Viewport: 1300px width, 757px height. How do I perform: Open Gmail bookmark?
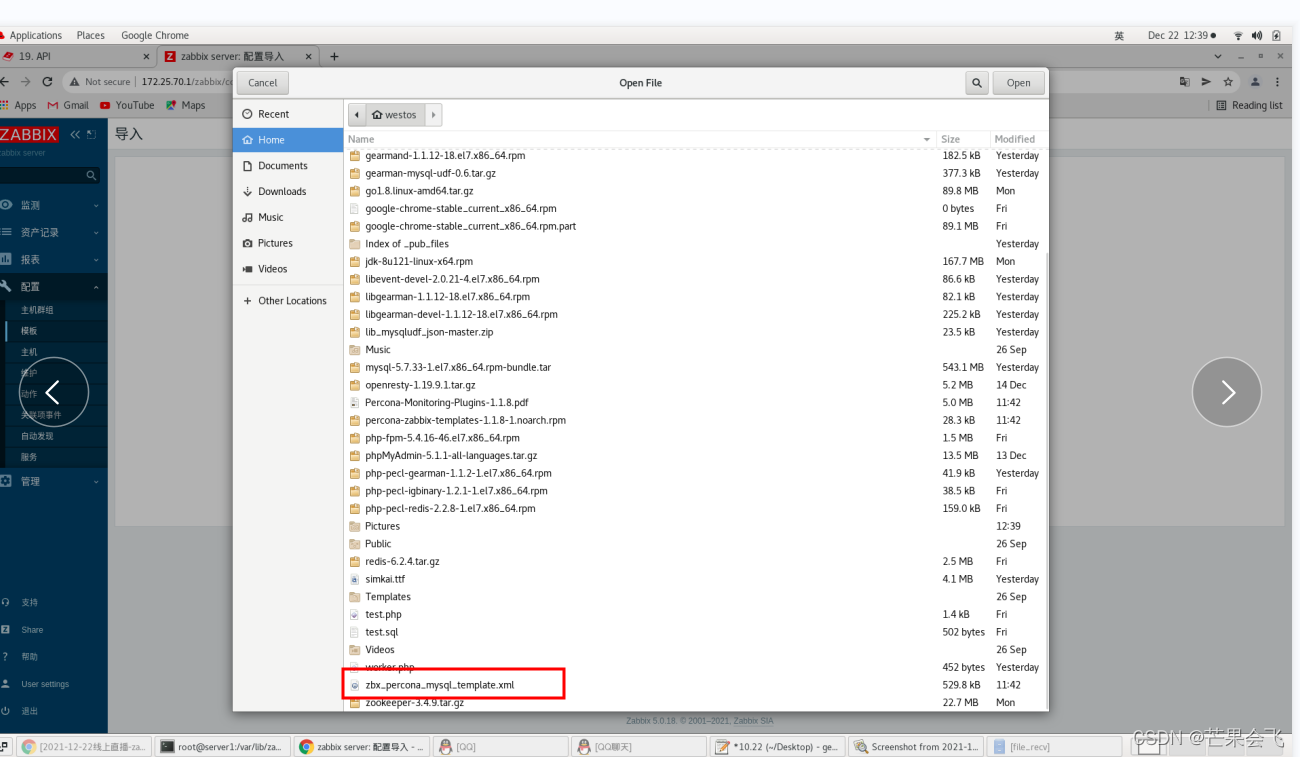tap(68, 105)
